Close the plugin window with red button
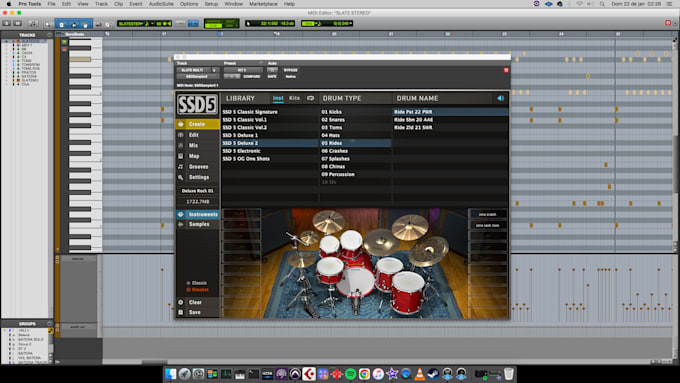This screenshot has height=383, width=680. (x=506, y=70)
